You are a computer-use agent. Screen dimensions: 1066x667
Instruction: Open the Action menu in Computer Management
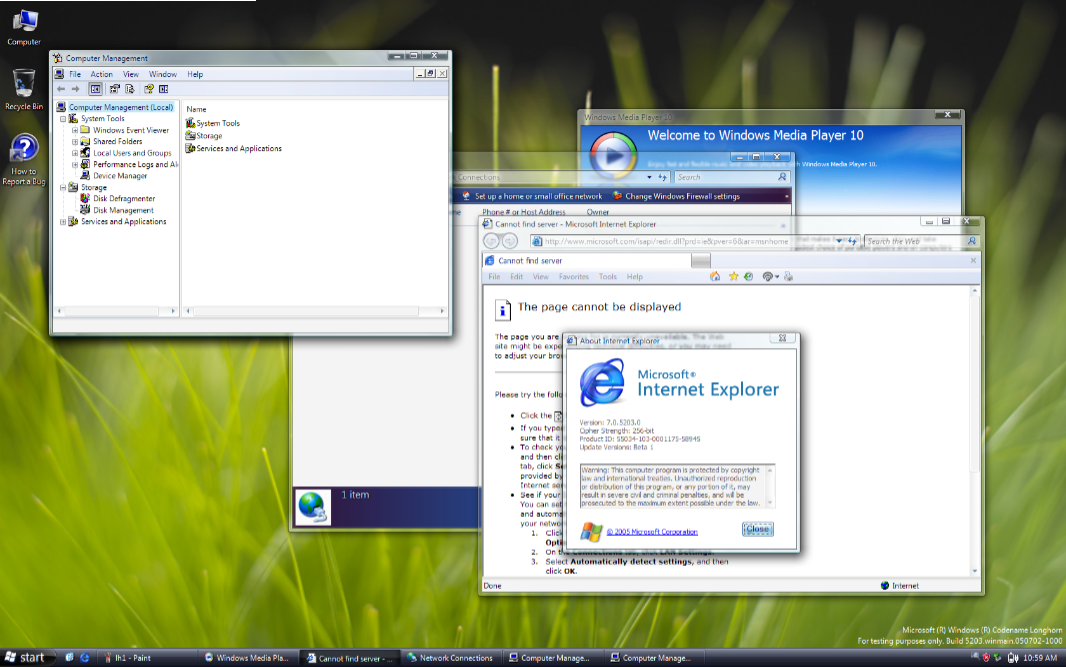102,74
